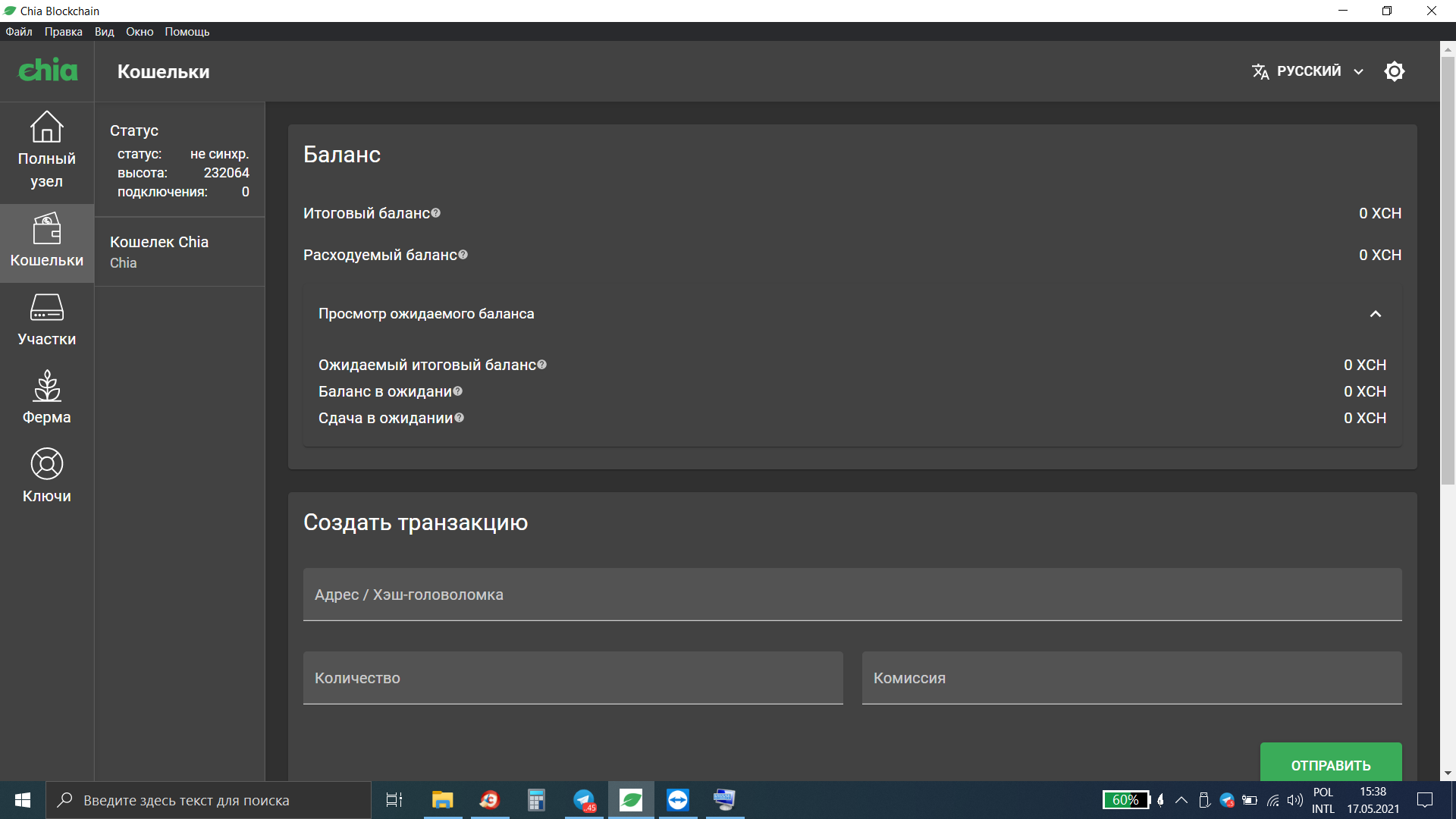Open the Помощь menu
The image size is (1456, 819).
(187, 32)
